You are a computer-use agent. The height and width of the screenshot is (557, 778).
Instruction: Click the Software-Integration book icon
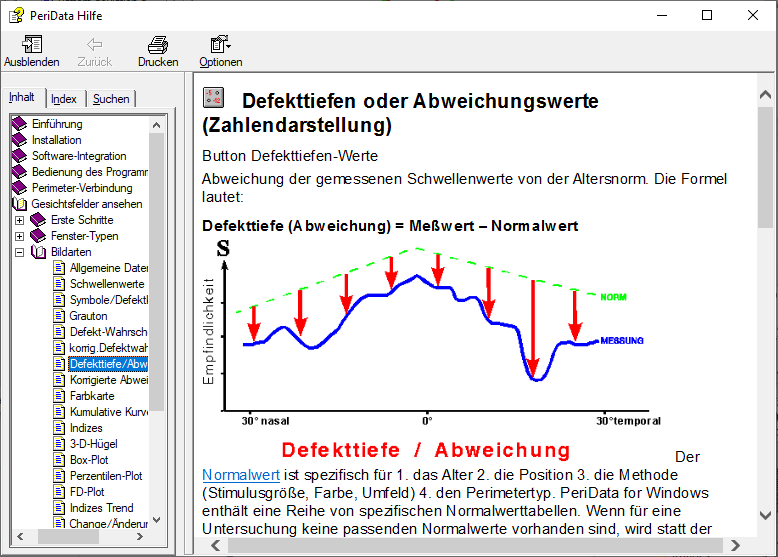(x=19, y=156)
